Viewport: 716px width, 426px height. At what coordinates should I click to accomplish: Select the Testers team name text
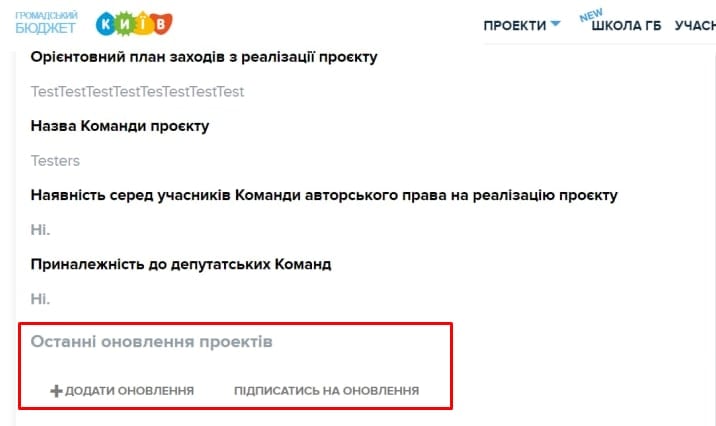tap(55, 161)
